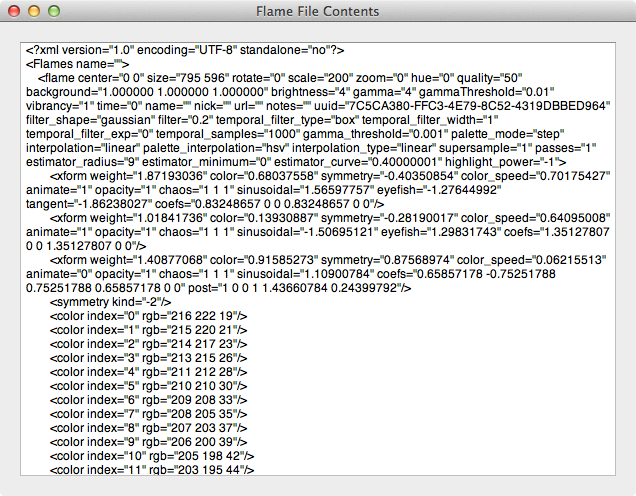
Task: Click the filter_shape="gaussian" attribute text
Action: [x=90, y=120]
